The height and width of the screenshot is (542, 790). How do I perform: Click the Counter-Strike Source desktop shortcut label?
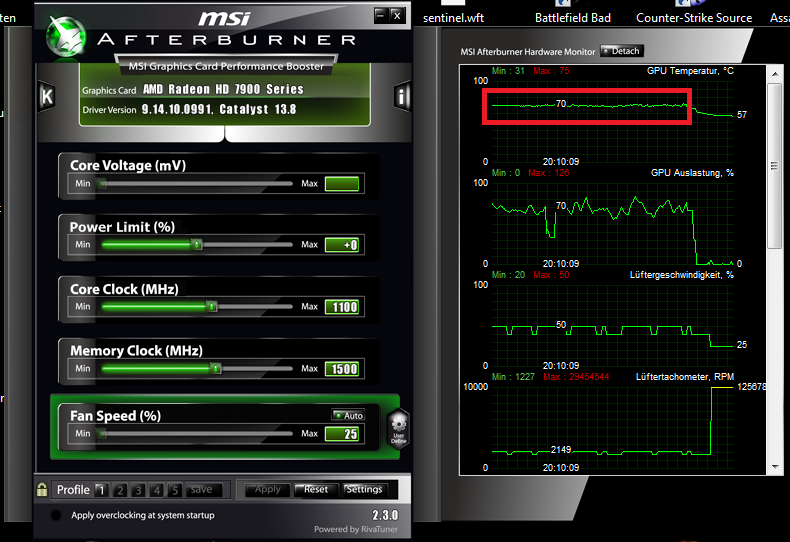tap(694, 18)
